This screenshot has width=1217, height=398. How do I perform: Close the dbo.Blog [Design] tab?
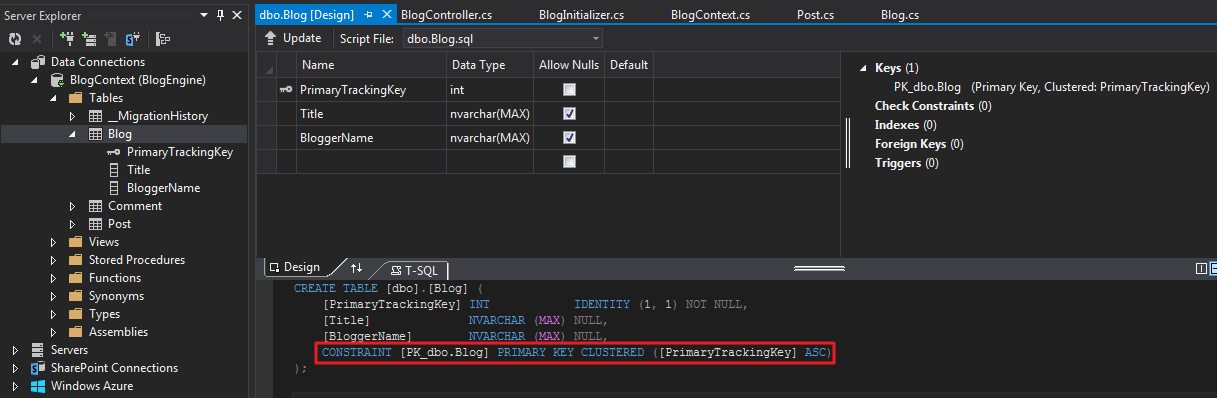click(386, 15)
